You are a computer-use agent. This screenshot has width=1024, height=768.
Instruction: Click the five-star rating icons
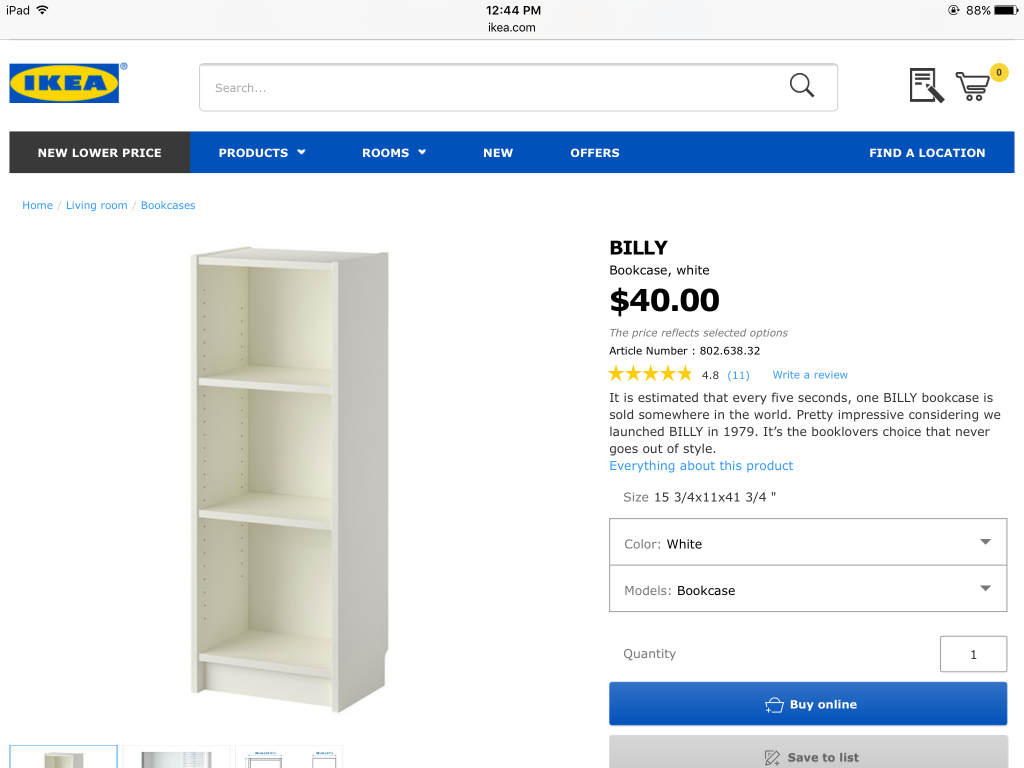(x=650, y=374)
